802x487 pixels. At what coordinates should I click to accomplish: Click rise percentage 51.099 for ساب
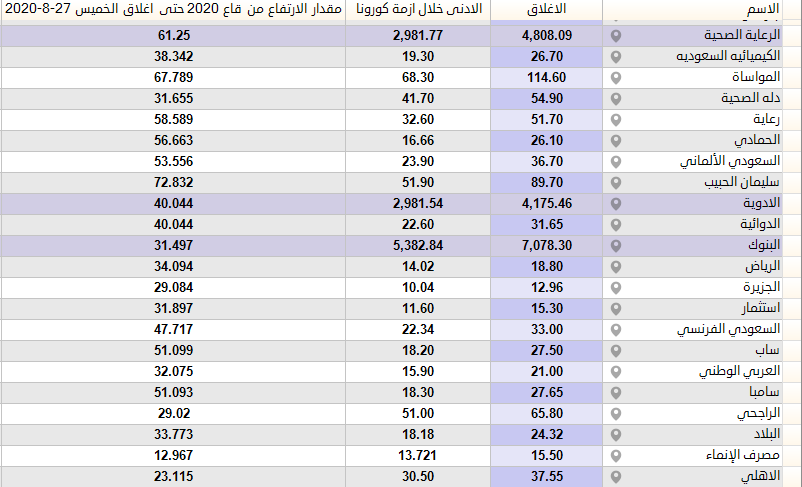tap(173, 350)
